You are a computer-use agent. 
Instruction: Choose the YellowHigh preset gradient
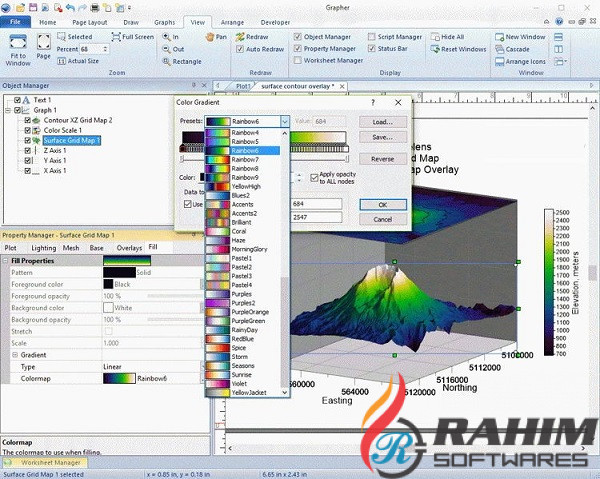click(243, 186)
